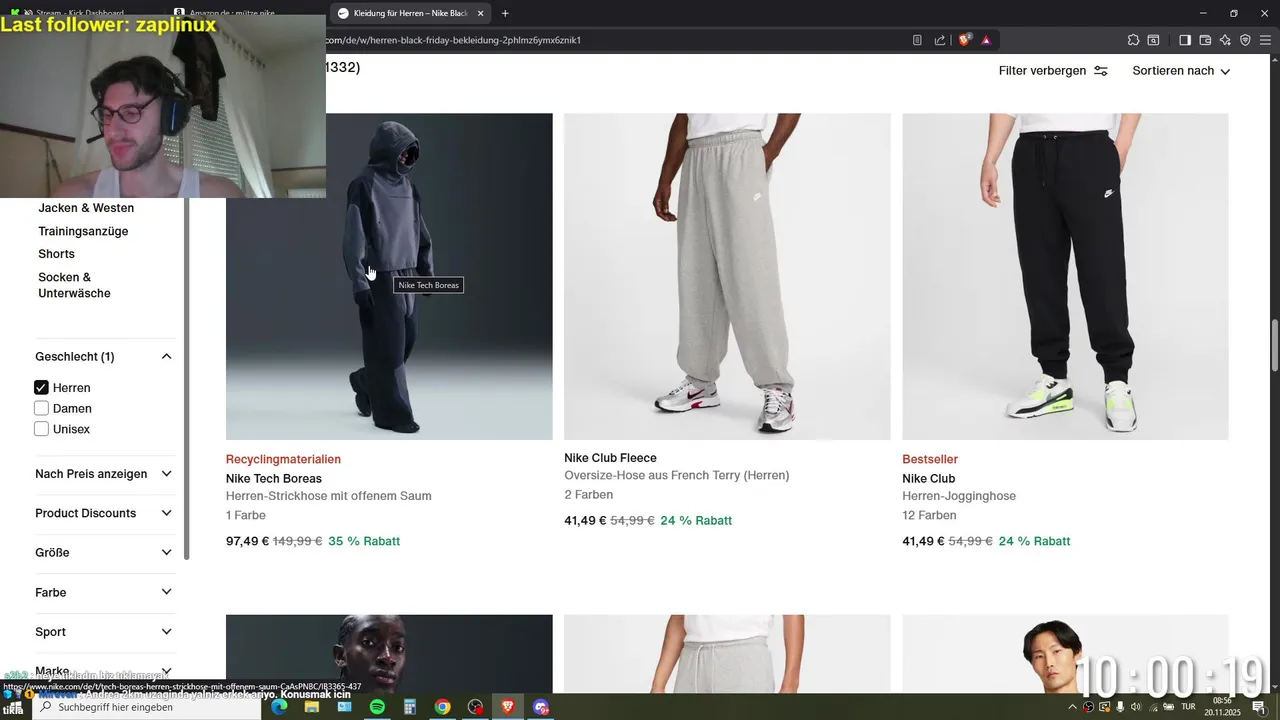Open the Brave Wallet icon
The image size is (1280, 720).
click(x=1205, y=40)
